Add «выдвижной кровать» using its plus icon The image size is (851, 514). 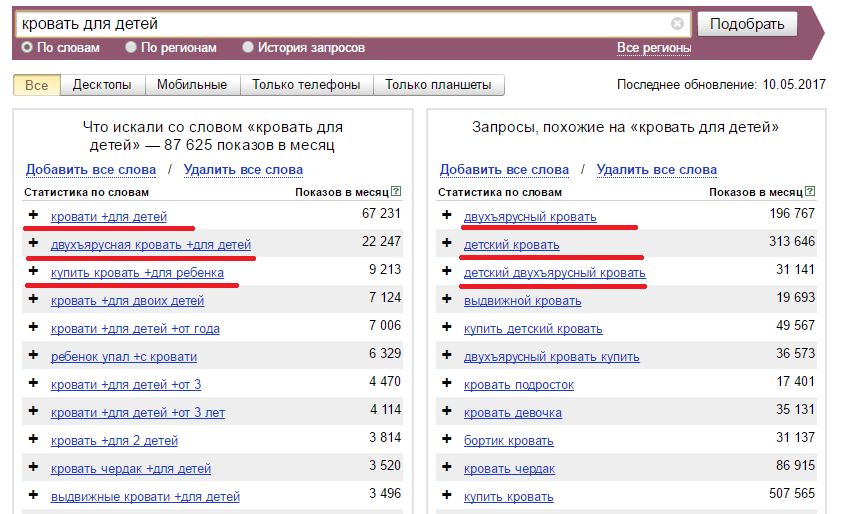tap(446, 299)
